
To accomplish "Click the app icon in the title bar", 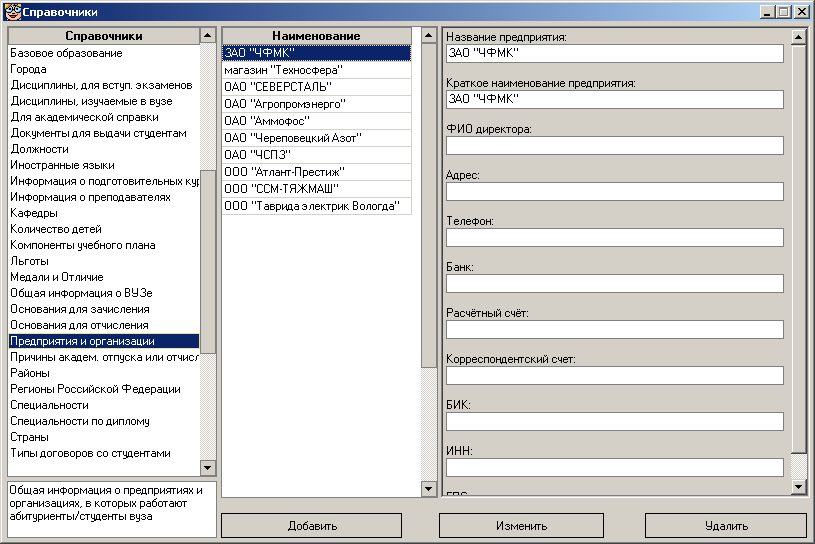I will (11, 11).
